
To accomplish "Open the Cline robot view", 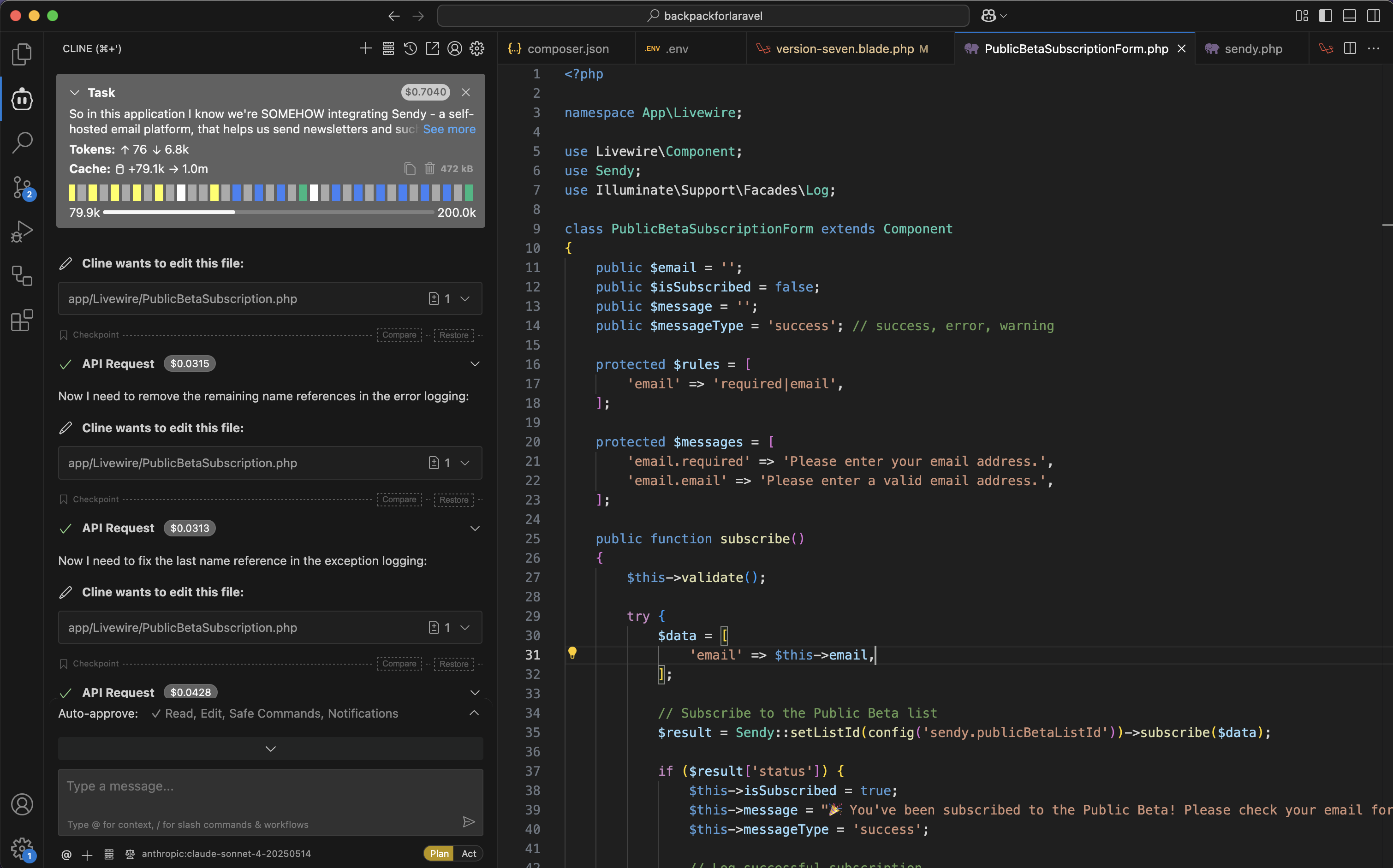I will point(22,99).
